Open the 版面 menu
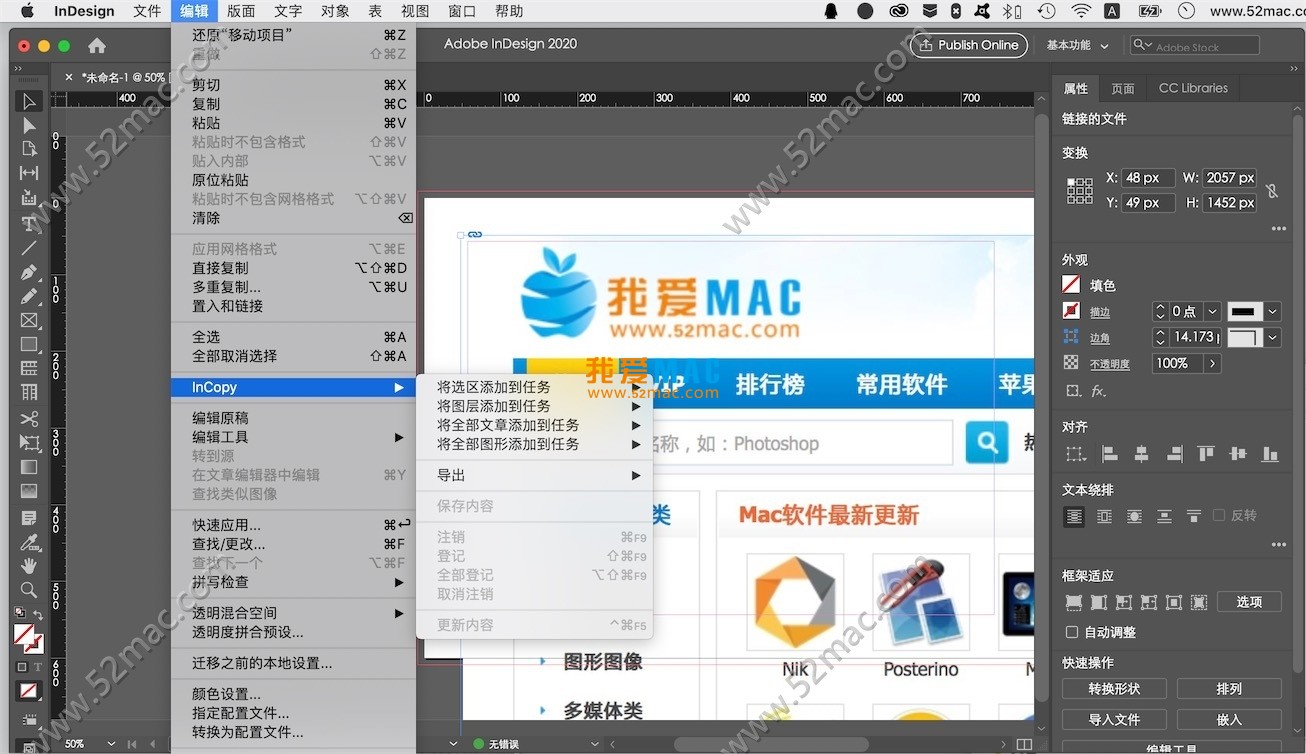 [x=241, y=11]
